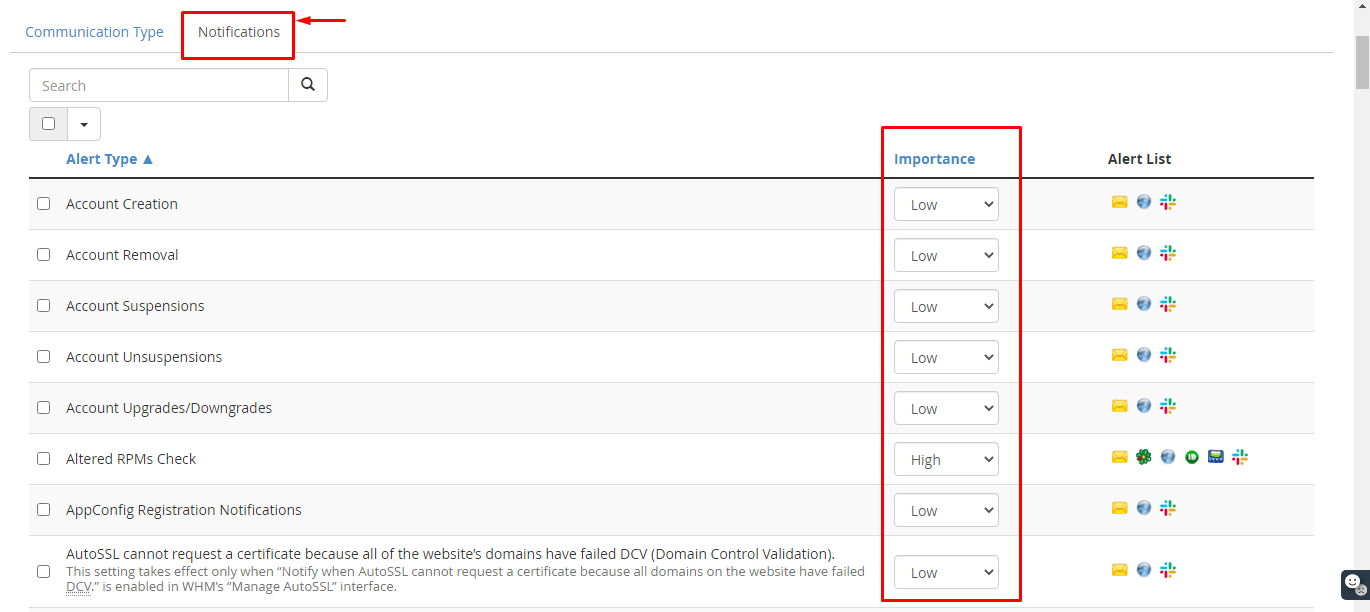Click the magnifier search button

pyautogui.click(x=308, y=85)
